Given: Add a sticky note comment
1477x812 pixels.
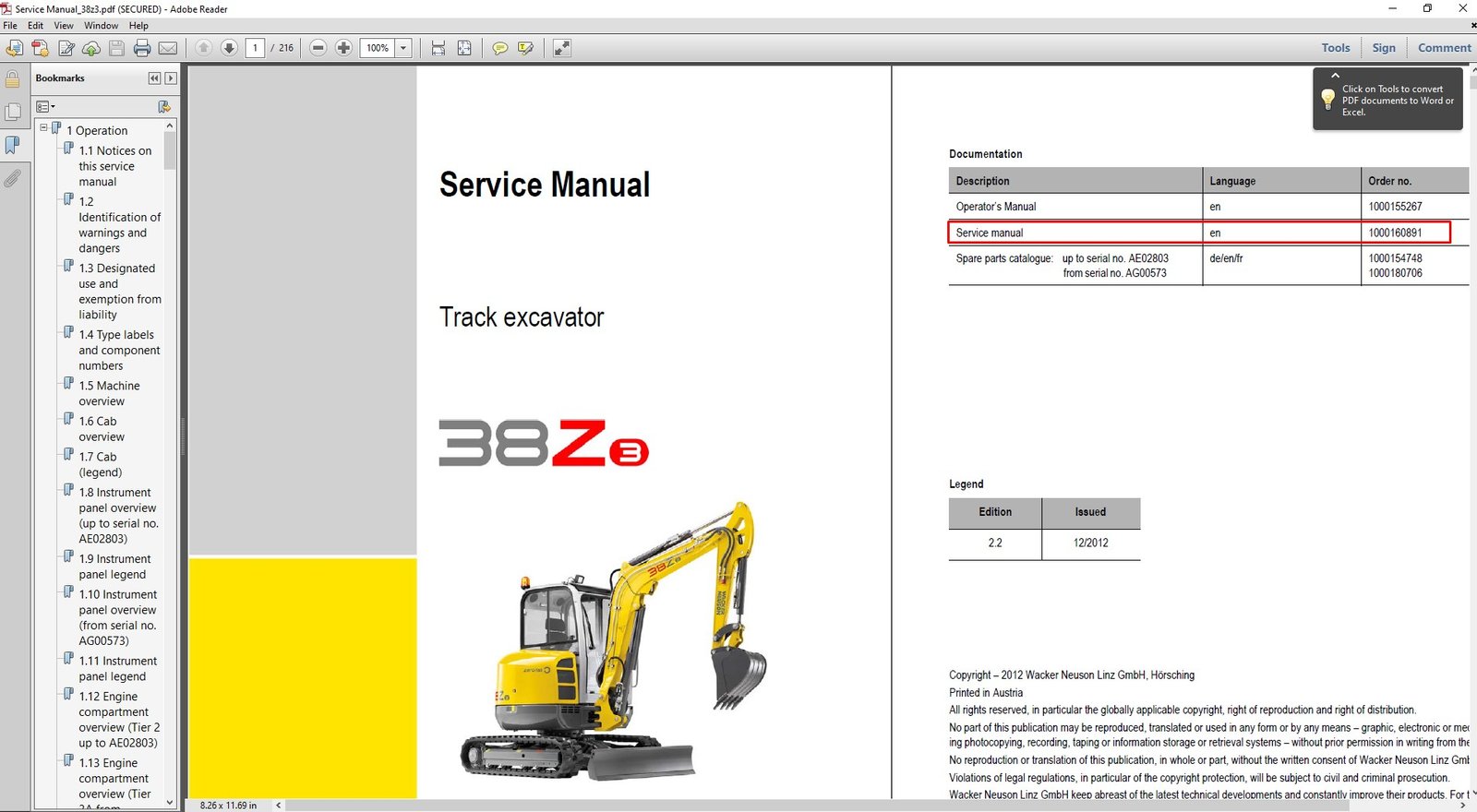Looking at the screenshot, I should [x=499, y=48].
